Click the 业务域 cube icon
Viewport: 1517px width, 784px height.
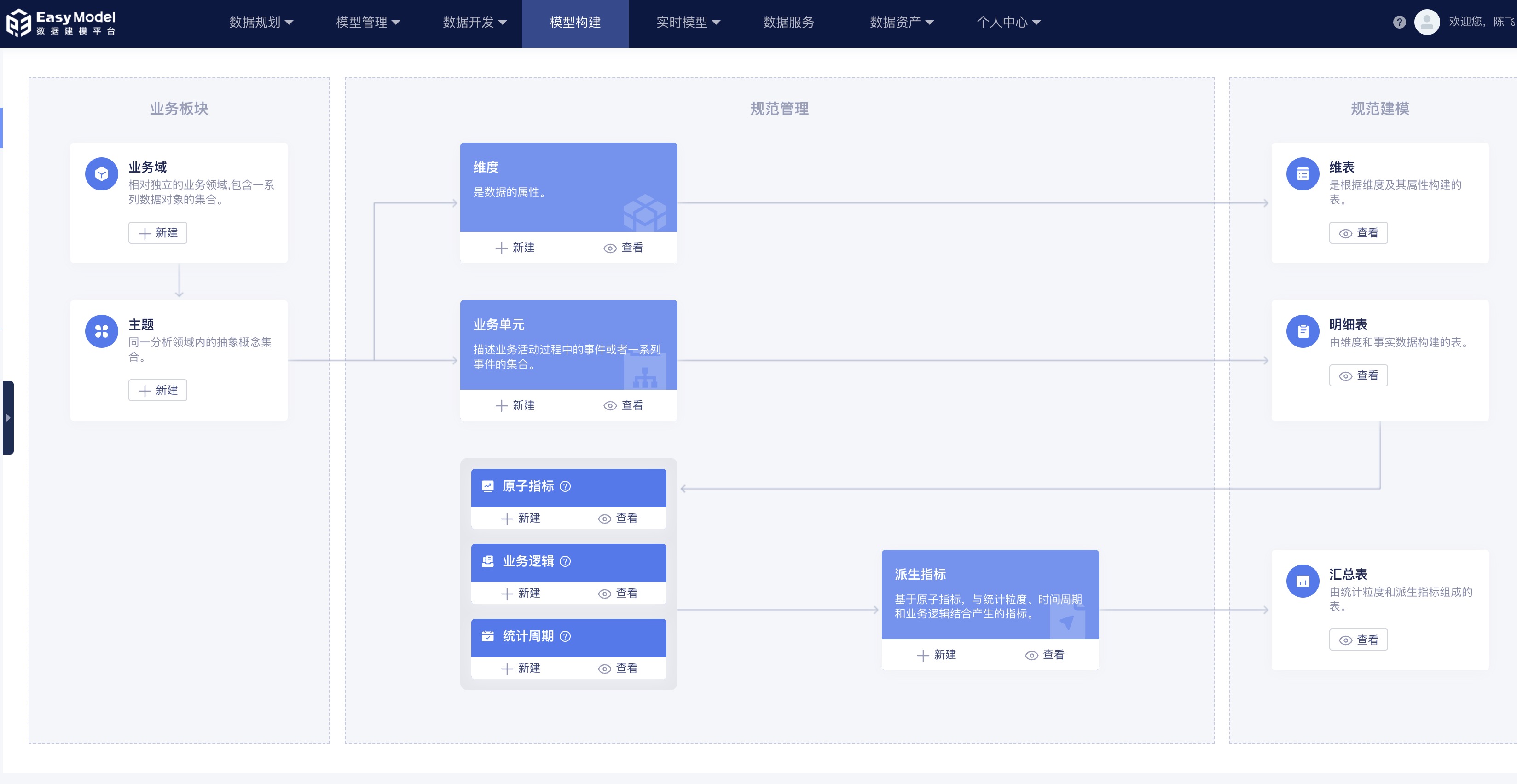(x=102, y=173)
